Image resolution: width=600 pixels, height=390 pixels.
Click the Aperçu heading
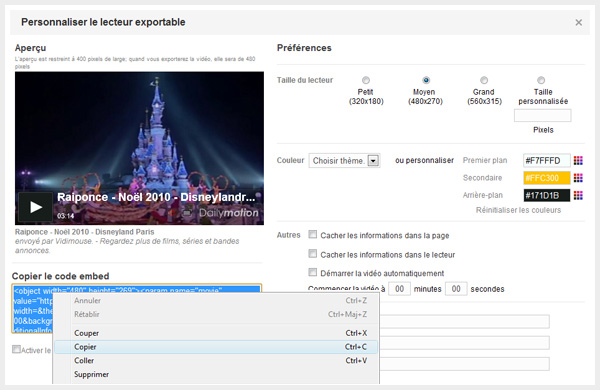tap(31, 48)
